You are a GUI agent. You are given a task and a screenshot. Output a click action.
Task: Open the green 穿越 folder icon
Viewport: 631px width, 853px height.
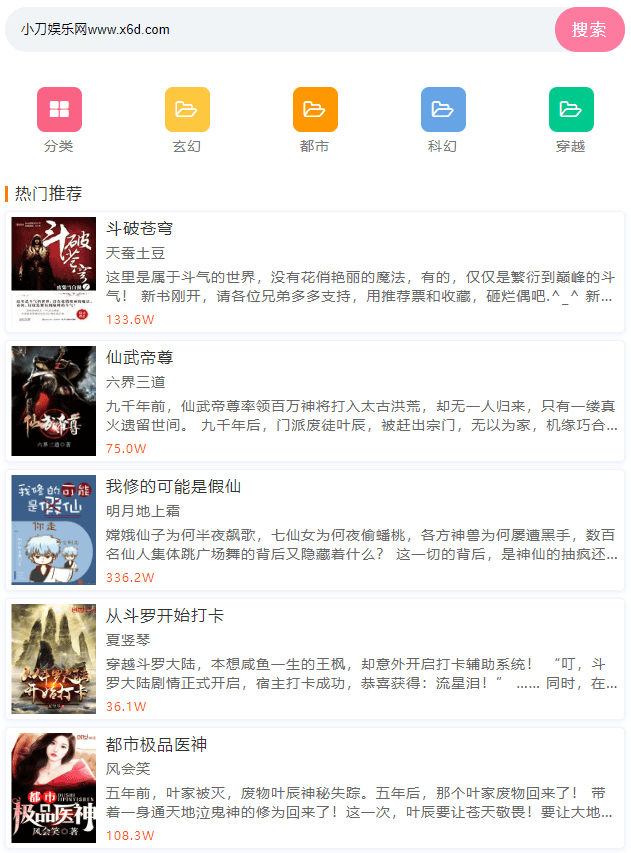(x=571, y=109)
